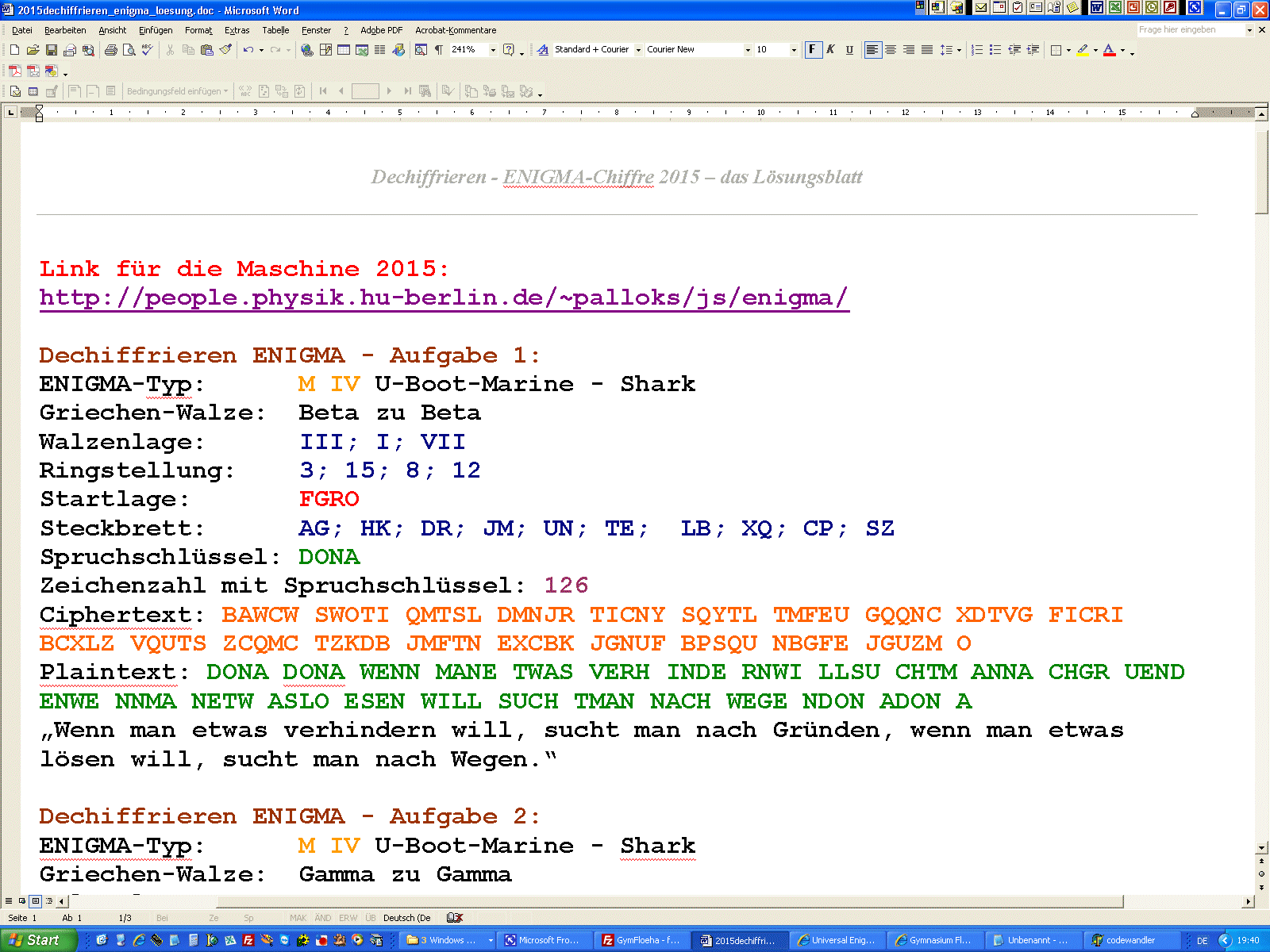The width and height of the screenshot is (1270, 952).
Task: Click the vertical scrollbar down arrow
Action: coord(1262,848)
